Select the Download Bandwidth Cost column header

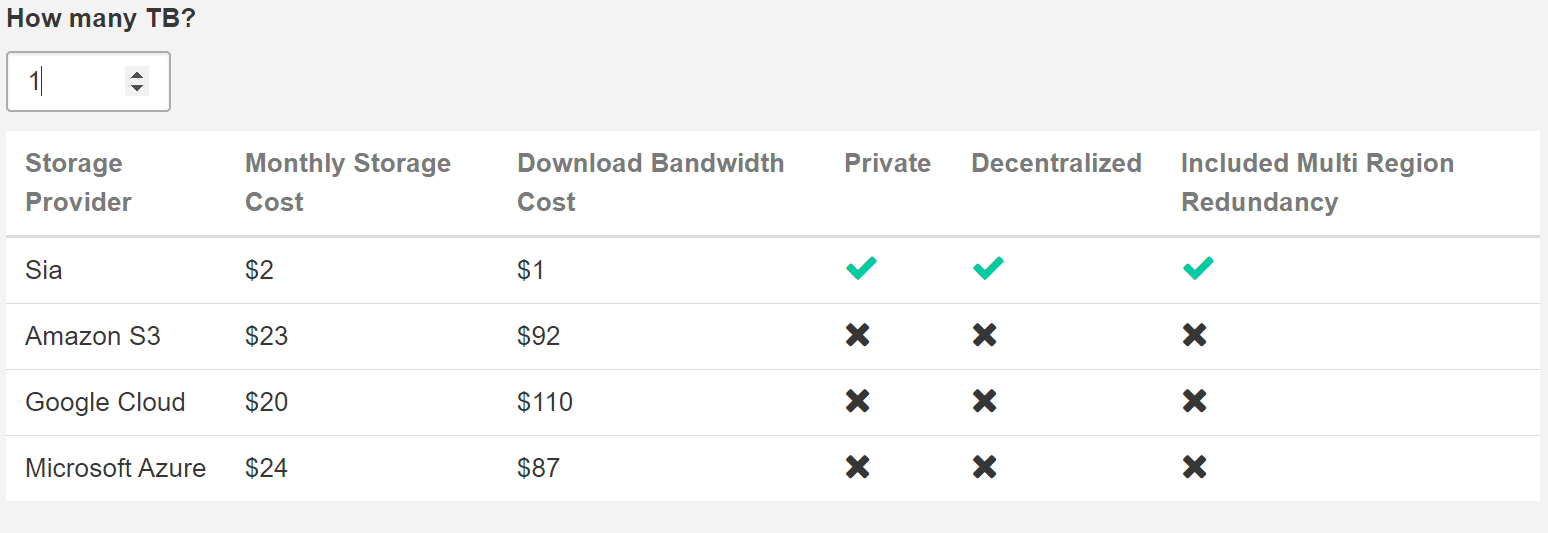pyautogui.click(x=650, y=182)
